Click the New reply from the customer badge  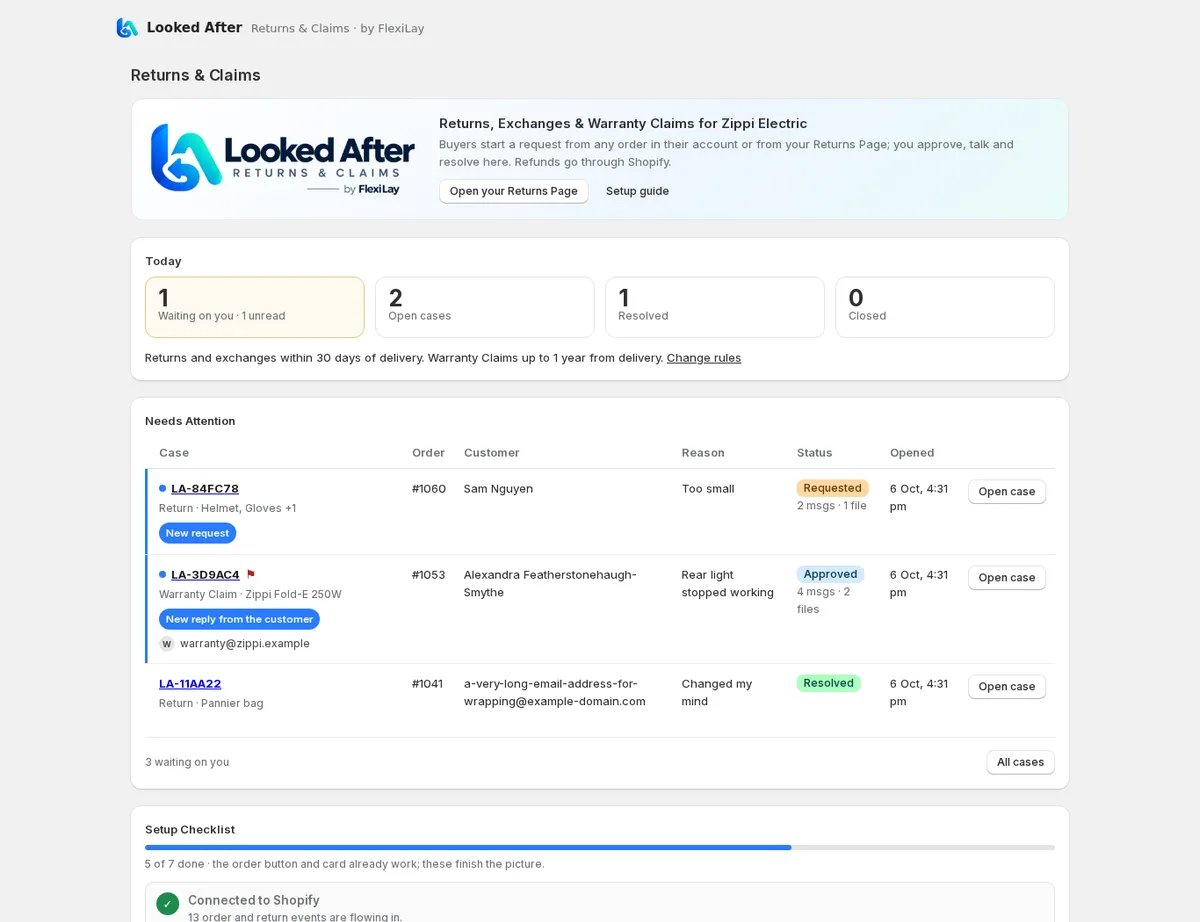[x=239, y=619]
